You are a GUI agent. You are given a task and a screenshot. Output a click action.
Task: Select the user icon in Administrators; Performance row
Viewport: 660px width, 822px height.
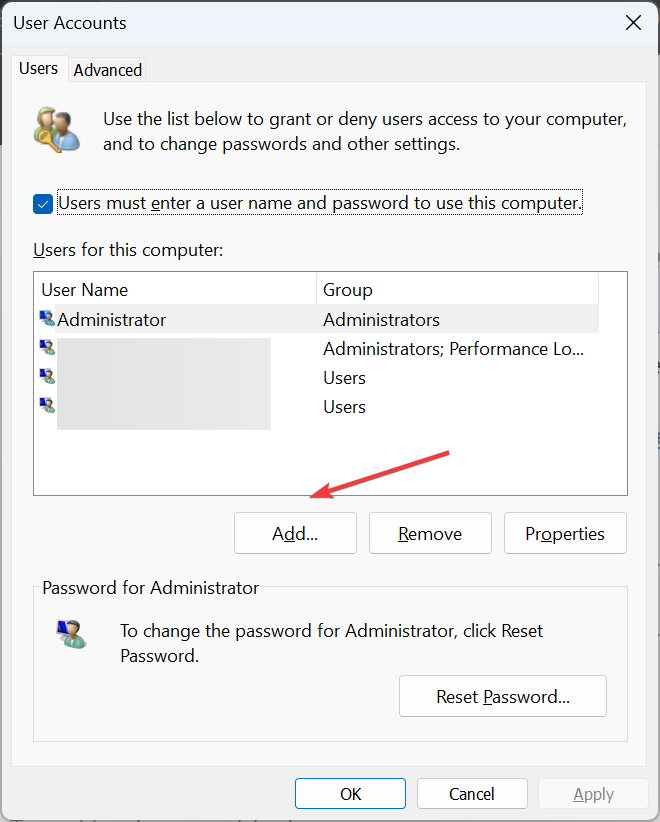point(47,348)
